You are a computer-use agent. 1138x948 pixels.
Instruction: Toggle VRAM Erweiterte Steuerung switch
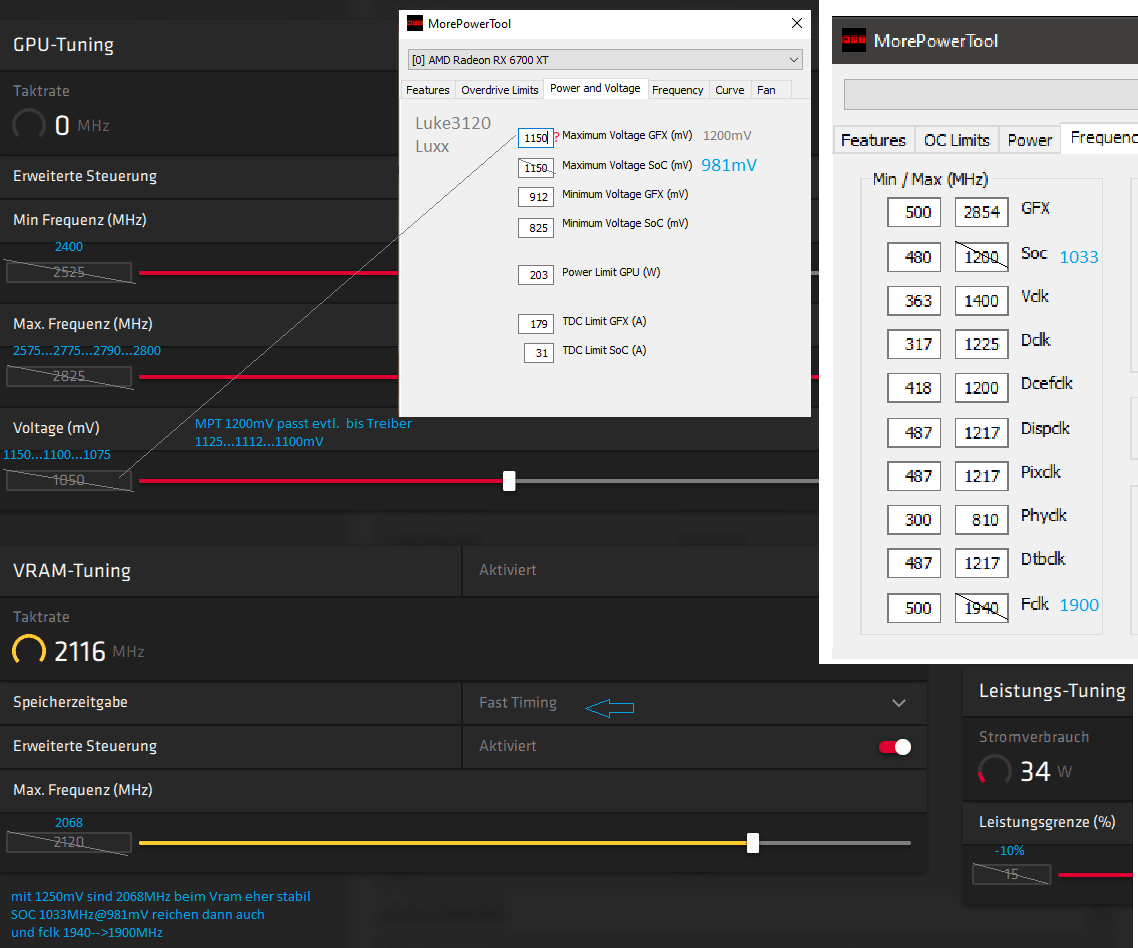(895, 747)
